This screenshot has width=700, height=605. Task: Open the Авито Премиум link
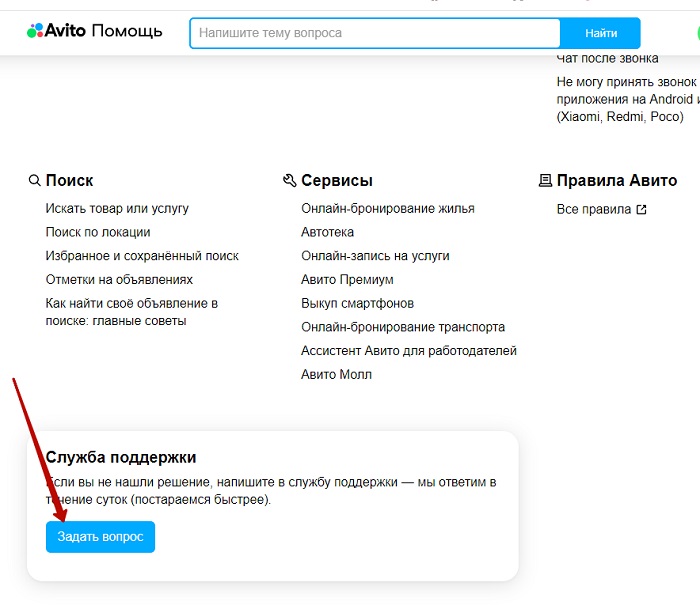tap(347, 280)
